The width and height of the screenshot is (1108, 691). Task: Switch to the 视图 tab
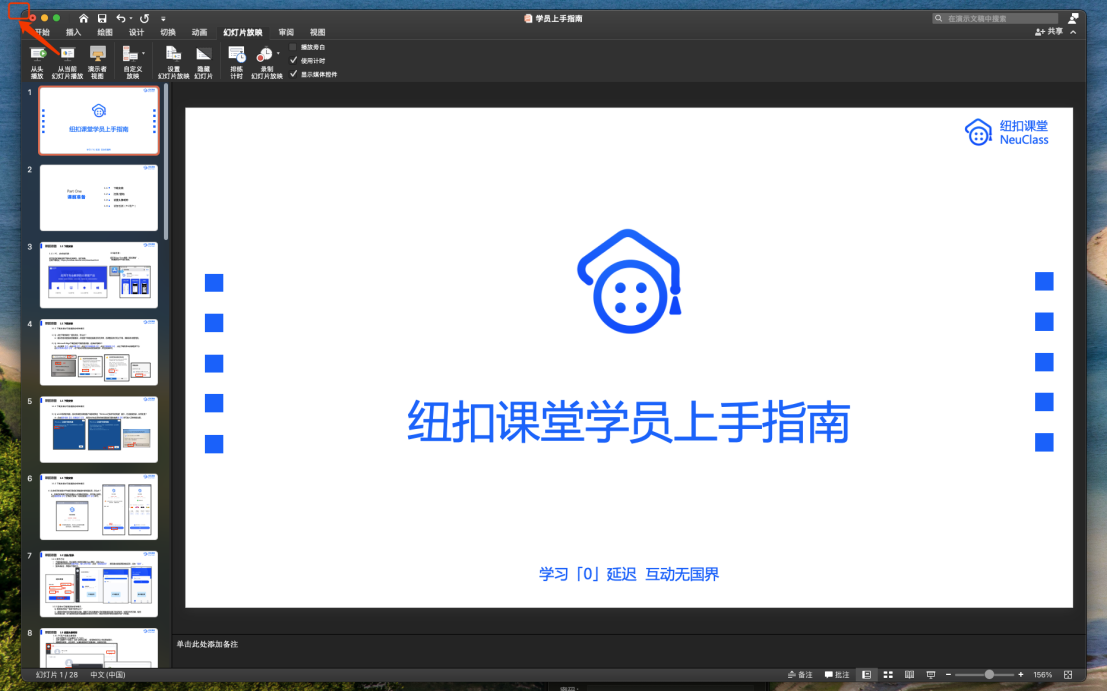317,33
